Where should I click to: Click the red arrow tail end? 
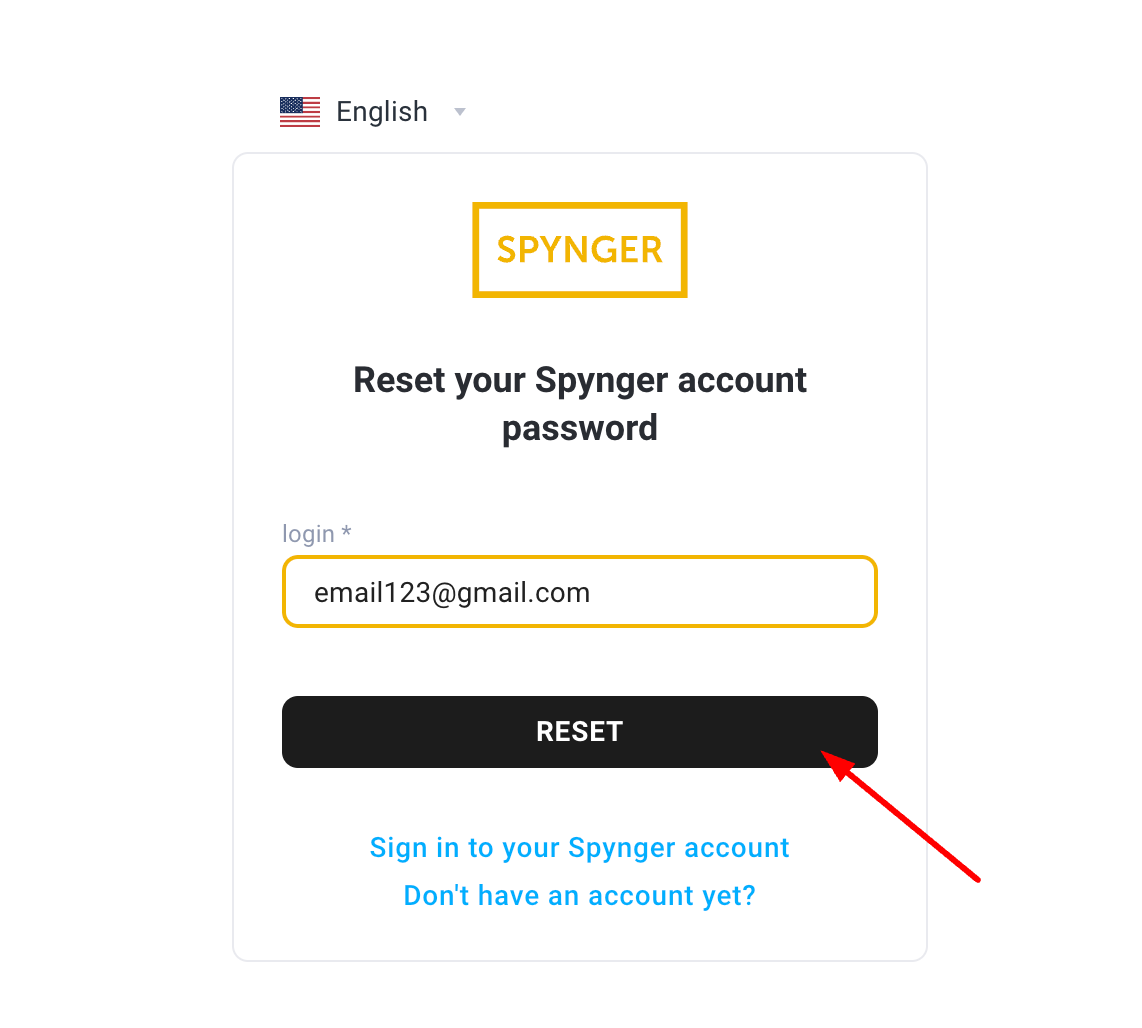[x=977, y=879]
